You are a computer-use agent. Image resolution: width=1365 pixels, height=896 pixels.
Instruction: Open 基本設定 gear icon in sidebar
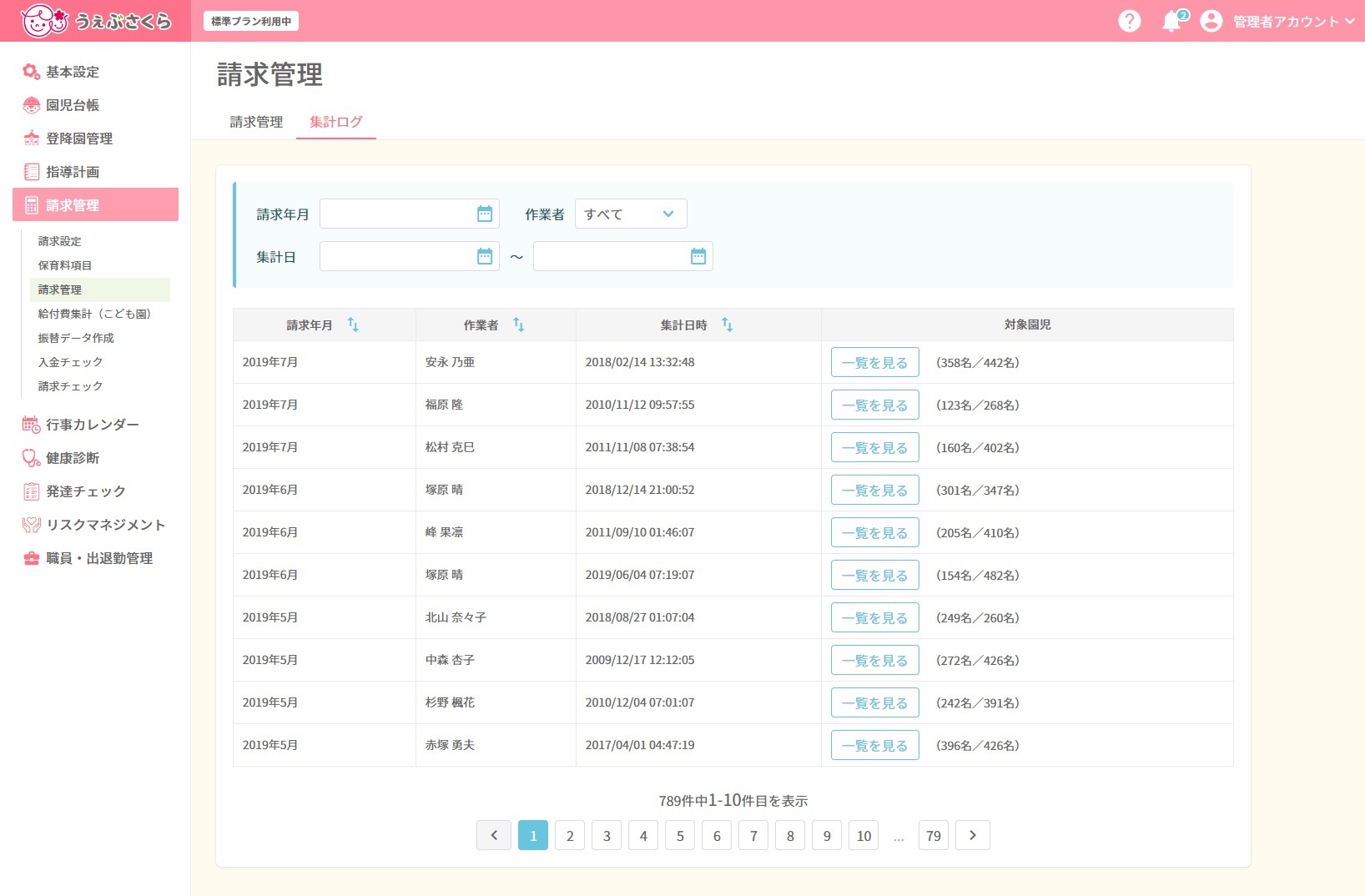click(32, 72)
